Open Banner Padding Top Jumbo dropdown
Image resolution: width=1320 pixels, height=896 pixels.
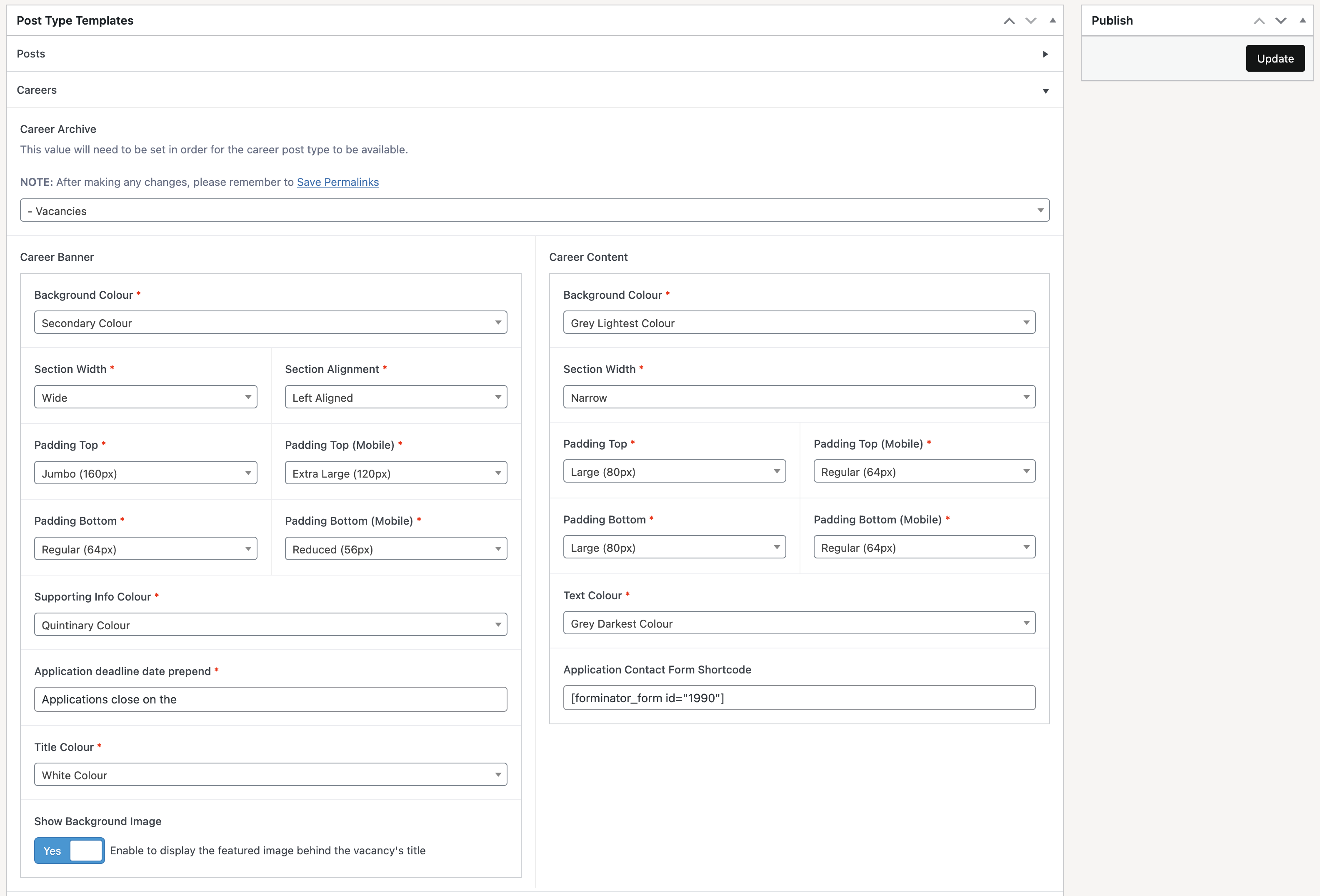coord(145,473)
